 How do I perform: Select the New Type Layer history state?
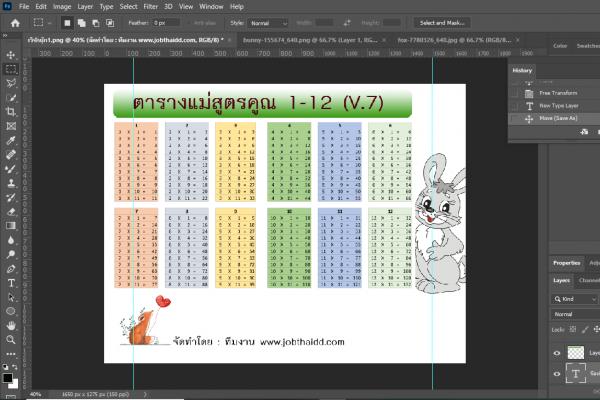tap(561, 106)
